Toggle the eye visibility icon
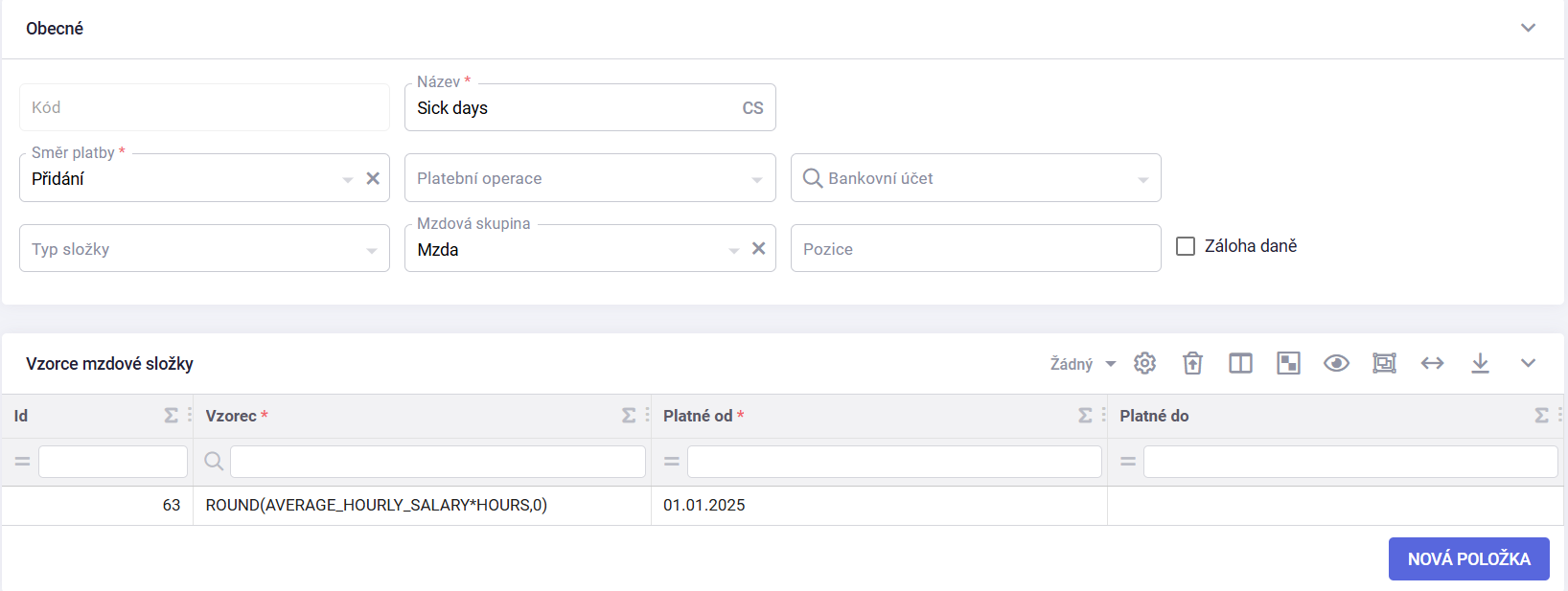Viewport: 1568px width, 591px height. click(x=1336, y=363)
